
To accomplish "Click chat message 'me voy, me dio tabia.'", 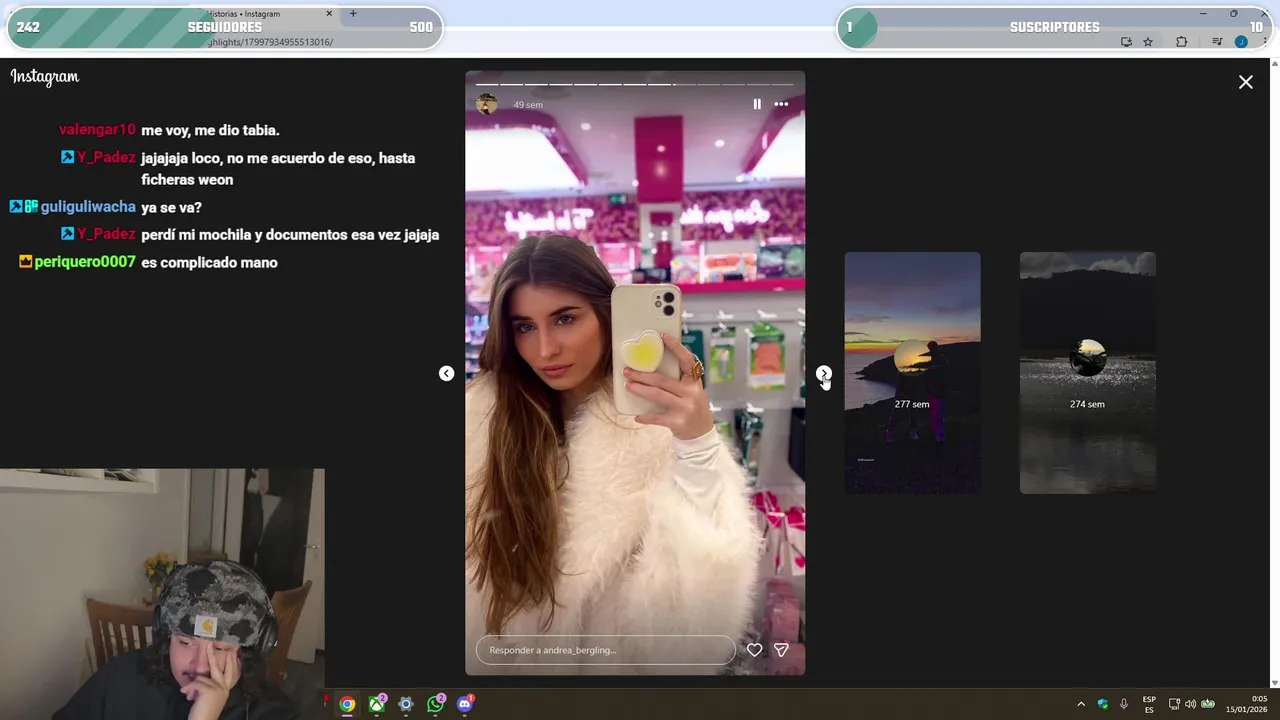I will point(210,130).
